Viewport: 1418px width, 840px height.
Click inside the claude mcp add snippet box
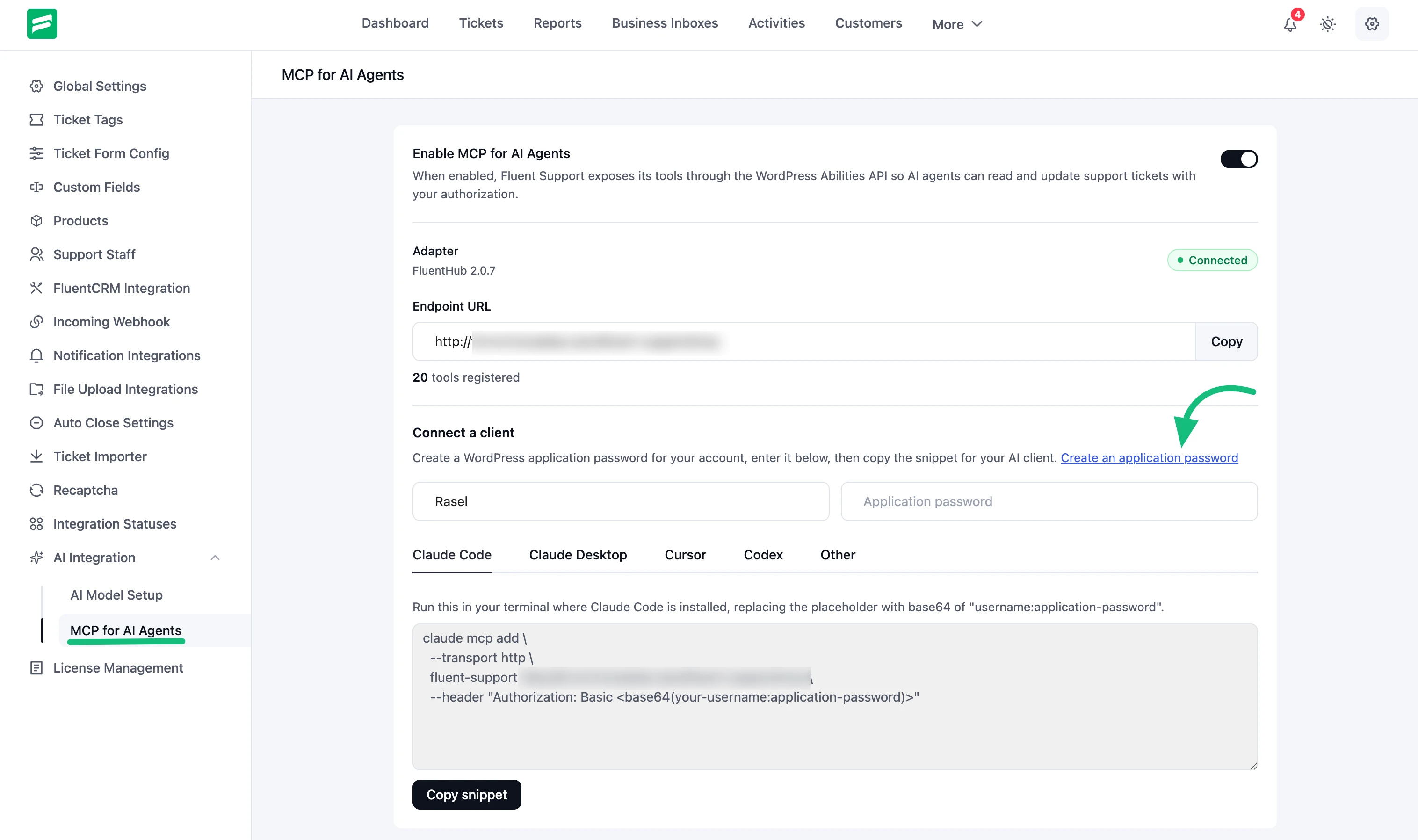(x=835, y=697)
